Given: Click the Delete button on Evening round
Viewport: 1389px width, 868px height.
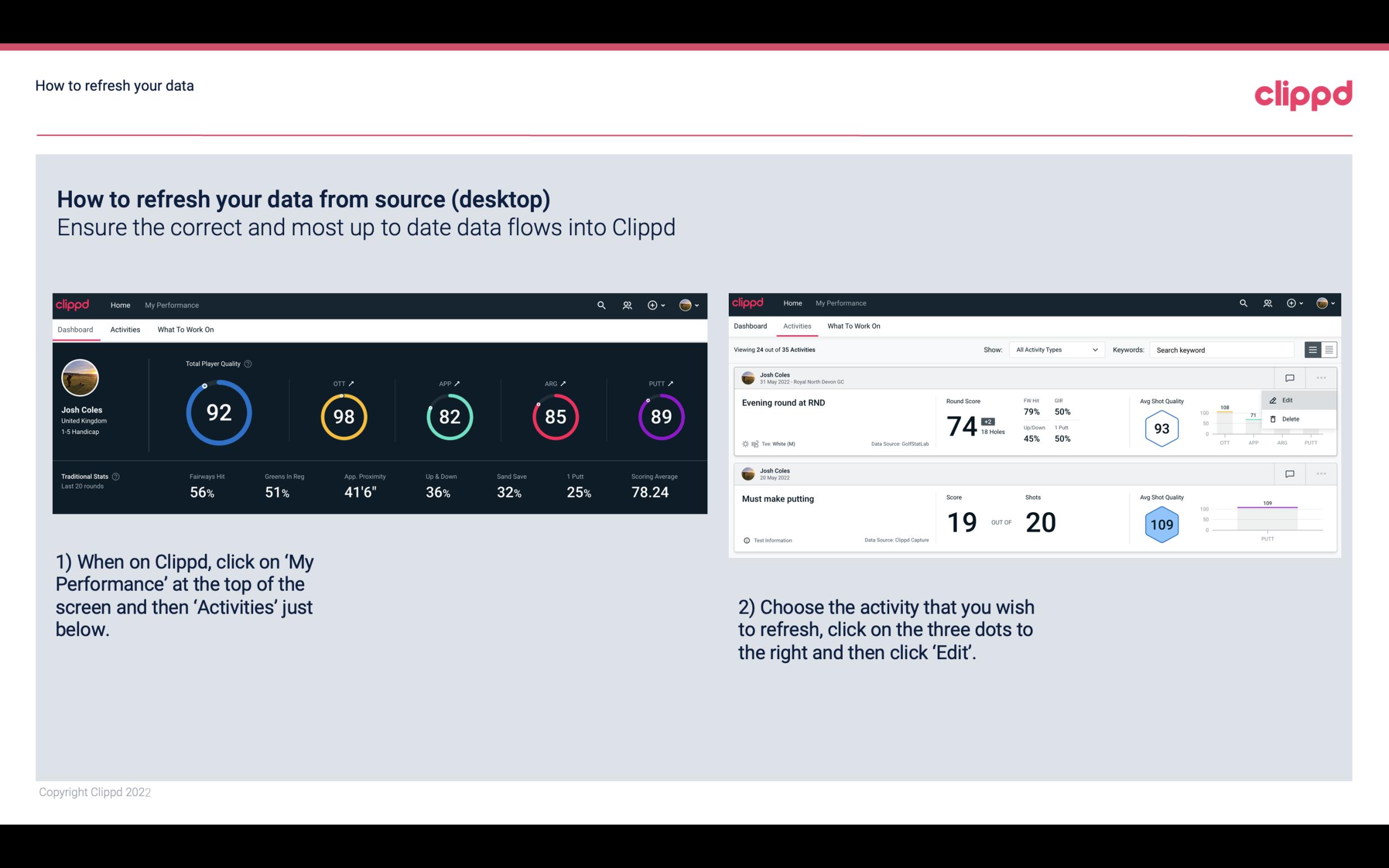Looking at the screenshot, I should coord(1292,419).
